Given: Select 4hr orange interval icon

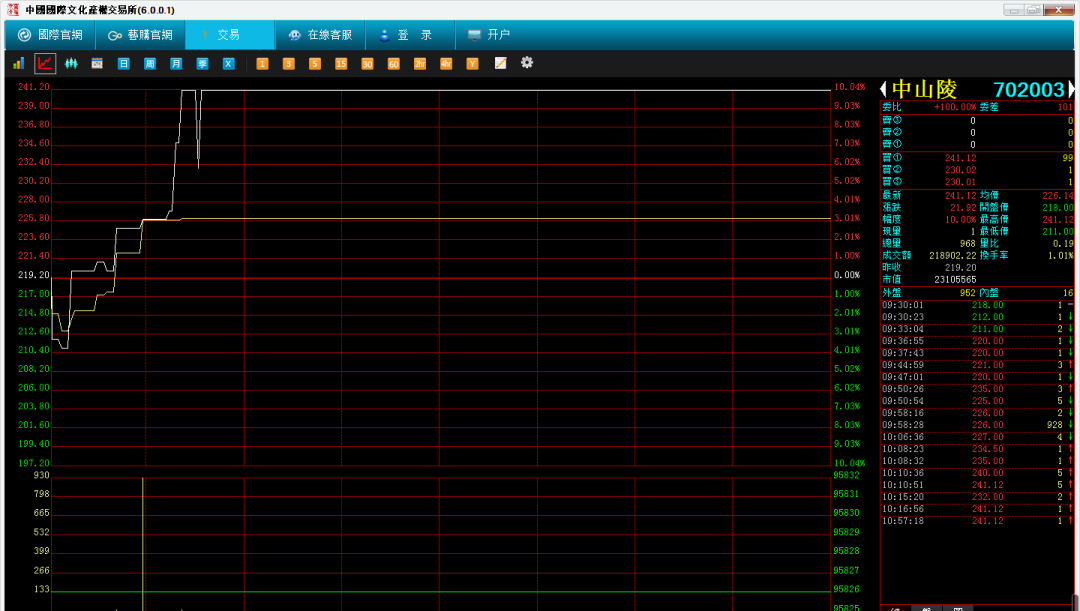Looking at the screenshot, I should click(x=446, y=63).
